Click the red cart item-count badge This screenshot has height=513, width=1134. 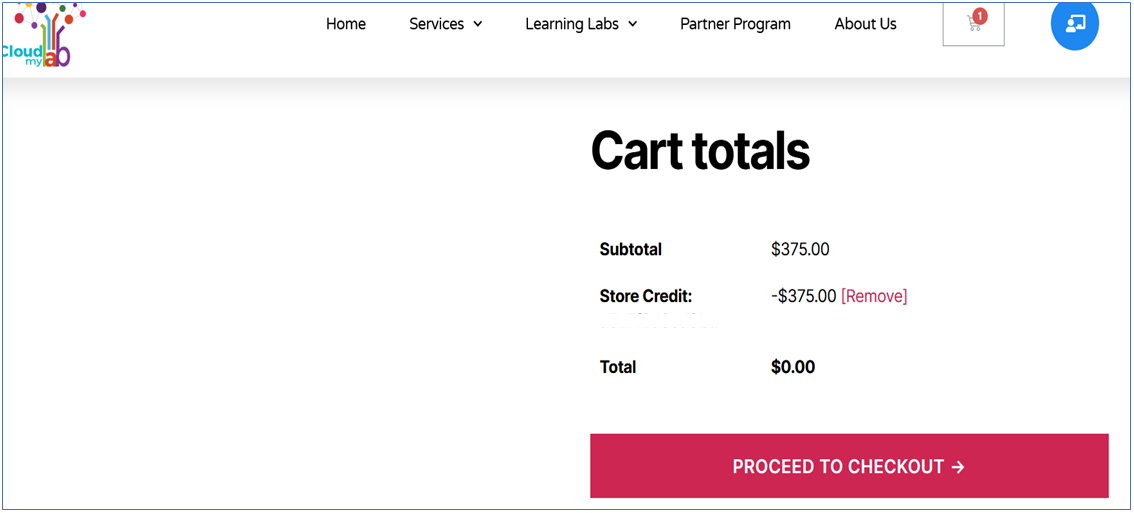[980, 16]
